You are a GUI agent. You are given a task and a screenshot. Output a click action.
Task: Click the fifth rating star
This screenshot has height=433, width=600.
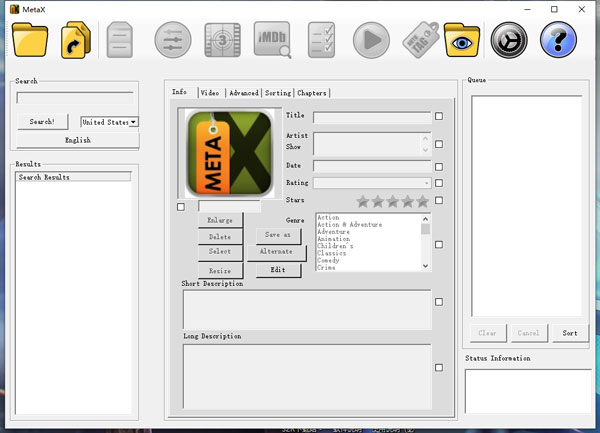pos(422,201)
